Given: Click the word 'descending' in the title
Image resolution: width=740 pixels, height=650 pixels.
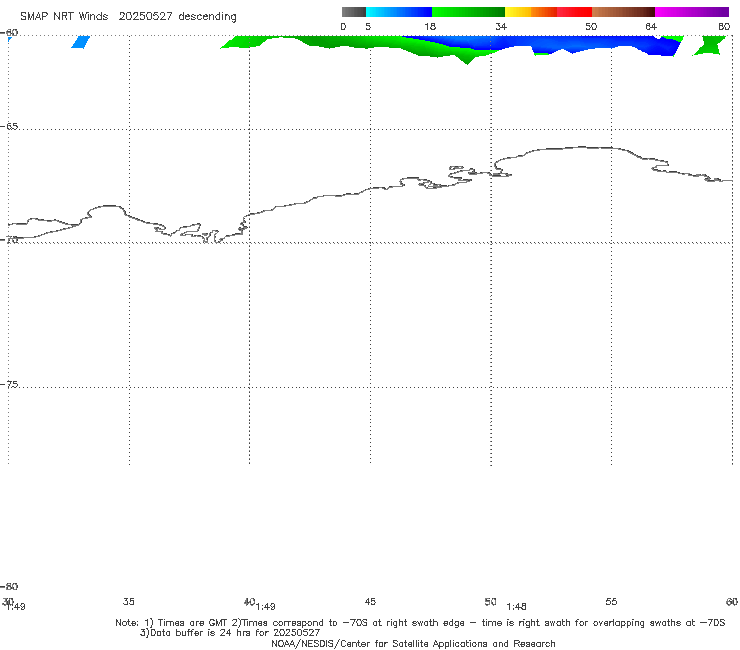Looking at the screenshot, I should point(208,17).
